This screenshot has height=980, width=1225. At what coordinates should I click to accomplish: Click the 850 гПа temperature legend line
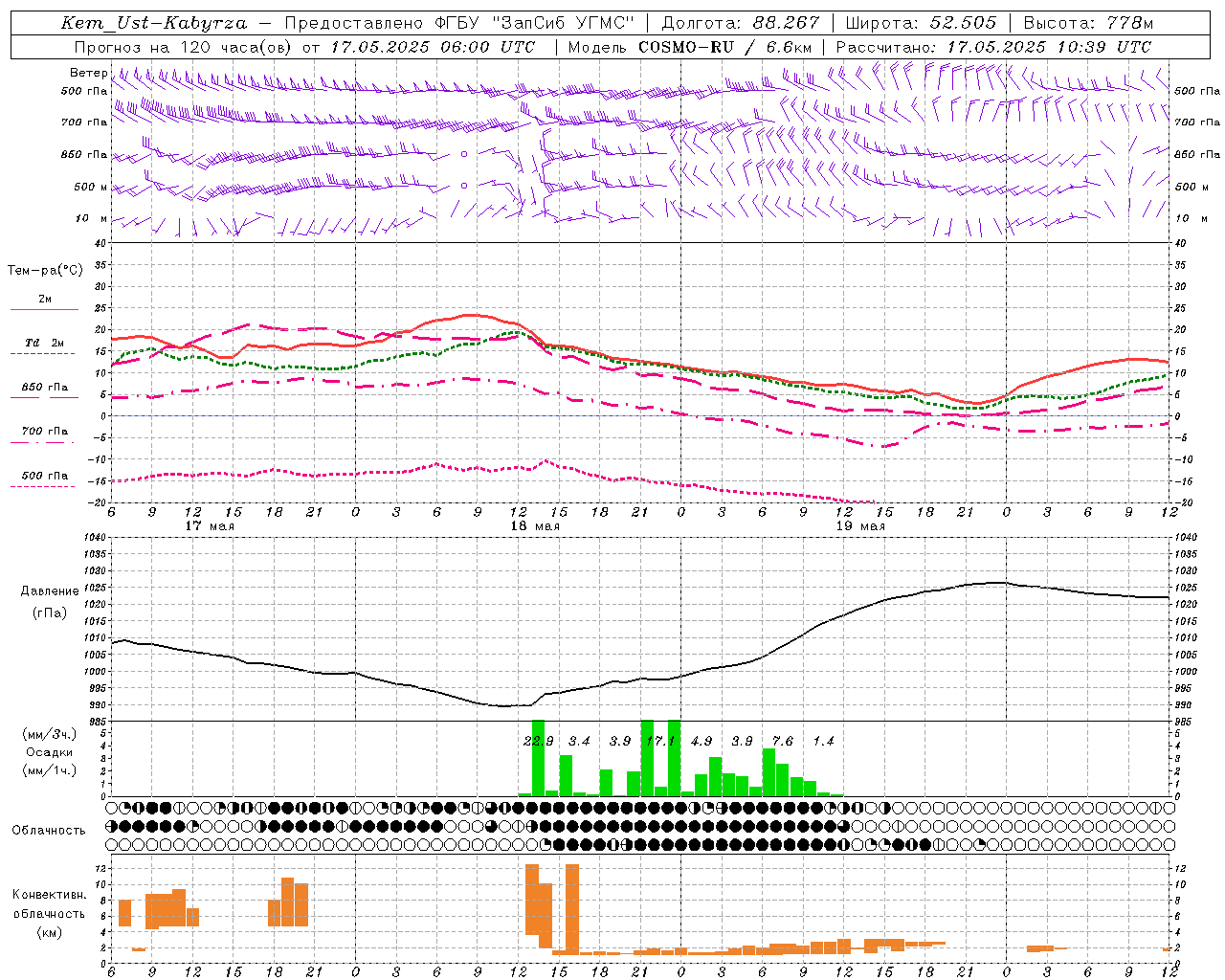(x=44, y=397)
